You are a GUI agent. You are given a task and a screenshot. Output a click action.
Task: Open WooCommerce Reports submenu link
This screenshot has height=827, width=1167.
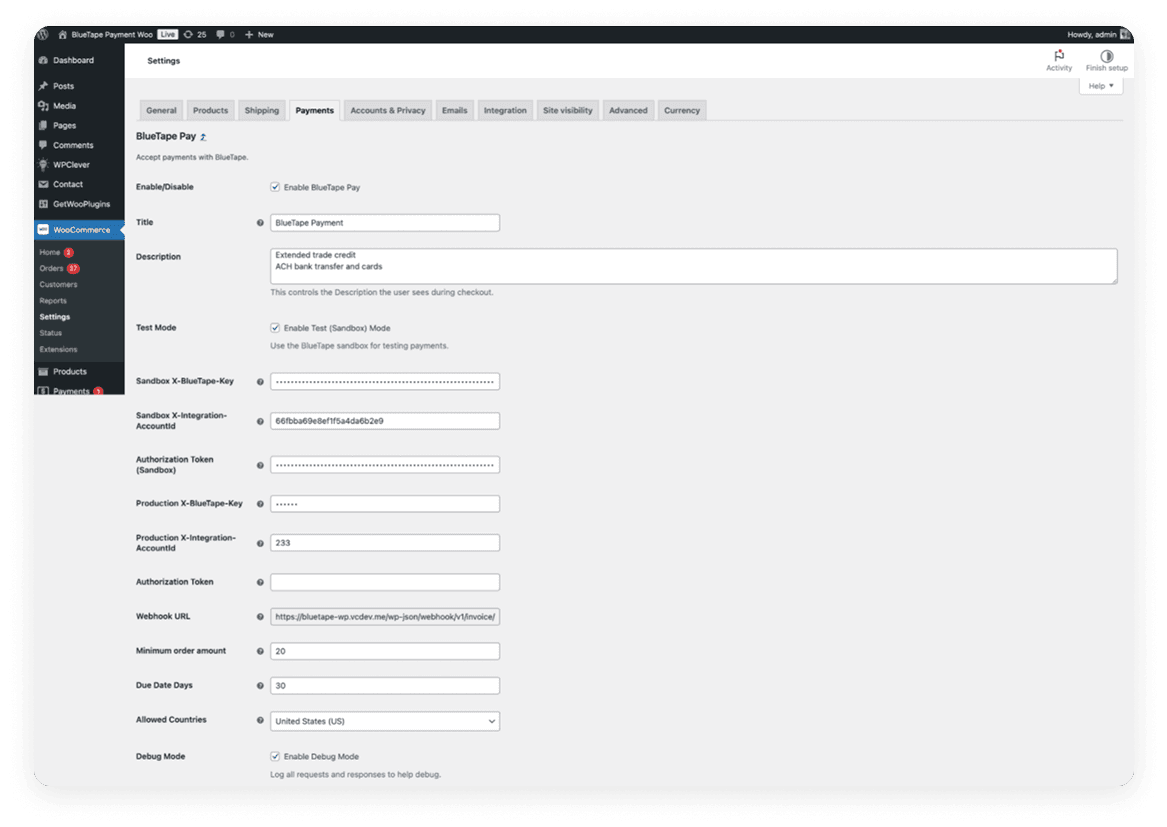pyautogui.click(x=53, y=301)
